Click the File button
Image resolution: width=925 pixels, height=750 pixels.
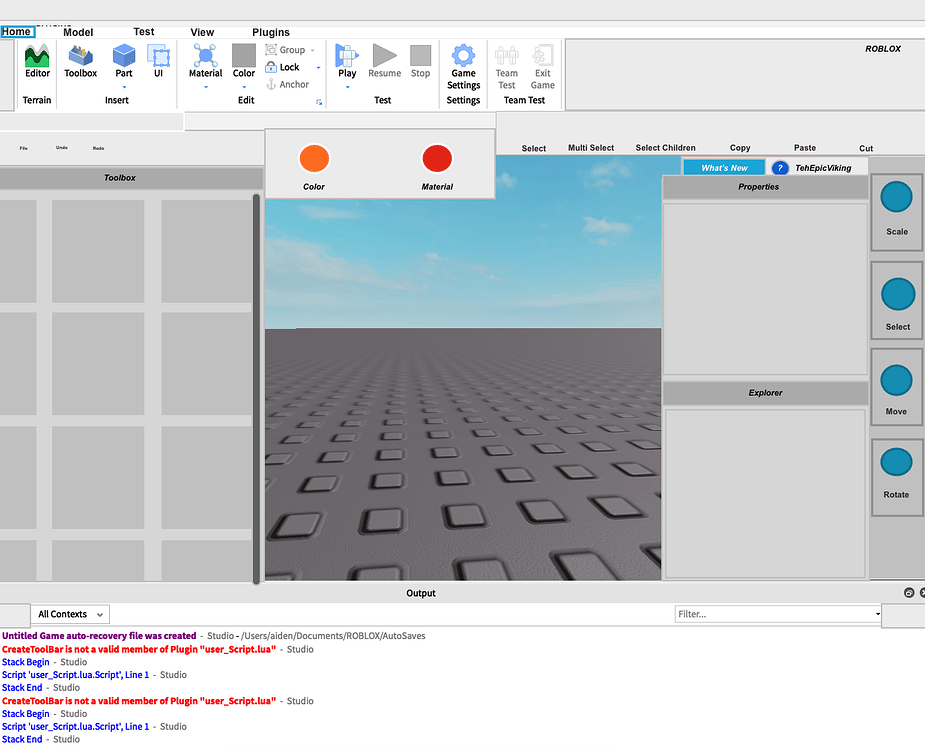click(x=24, y=148)
